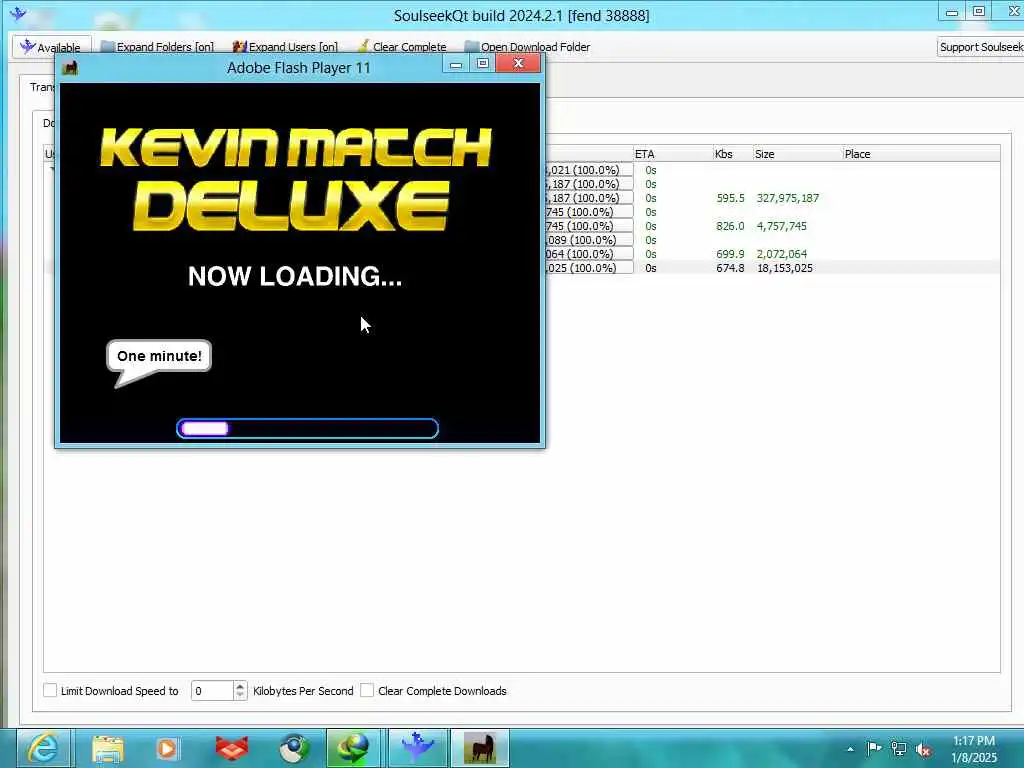Open File Explorer from taskbar
The image size is (1024, 768).
coord(107,748)
